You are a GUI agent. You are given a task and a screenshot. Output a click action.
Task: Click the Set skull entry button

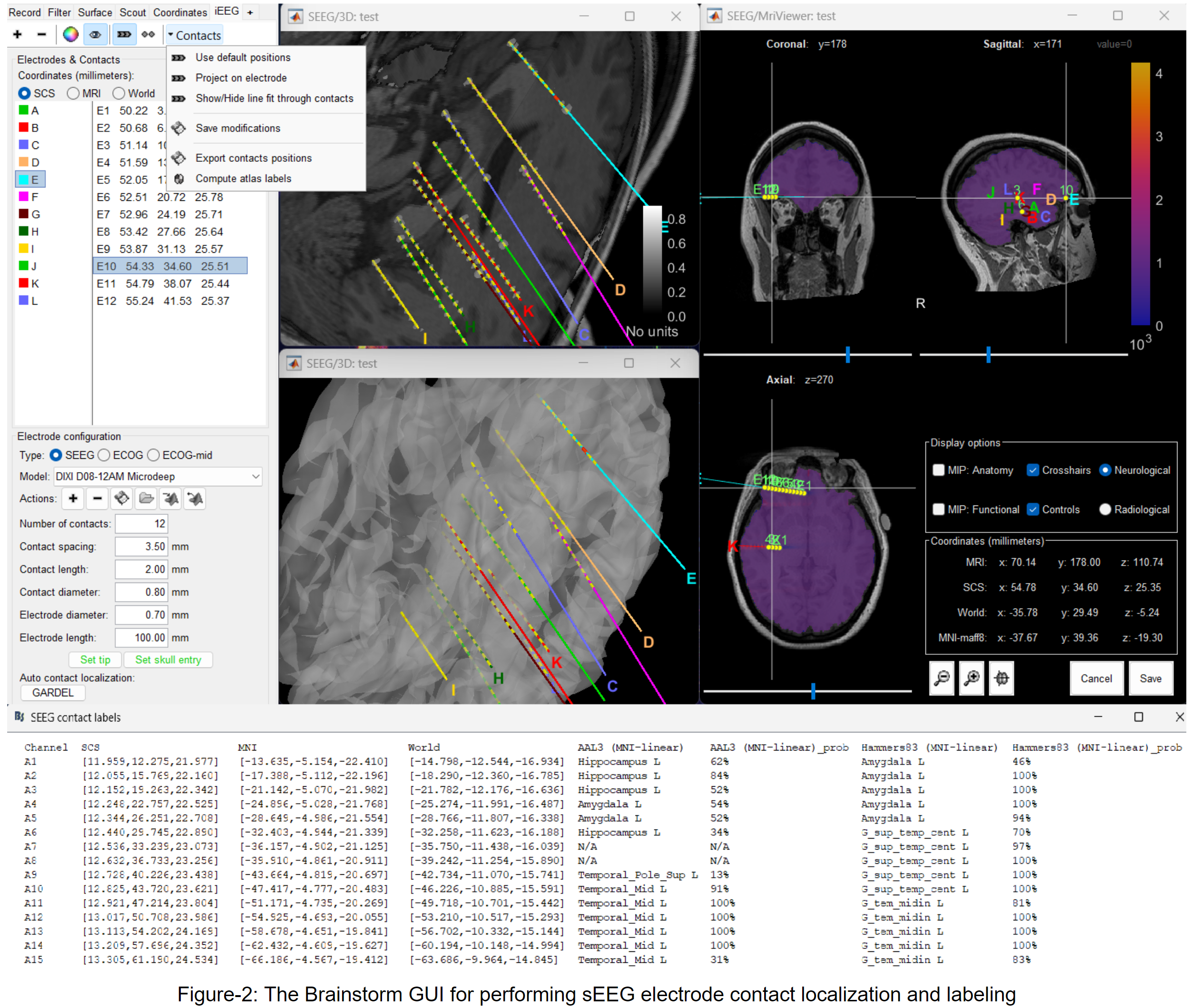point(168,660)
